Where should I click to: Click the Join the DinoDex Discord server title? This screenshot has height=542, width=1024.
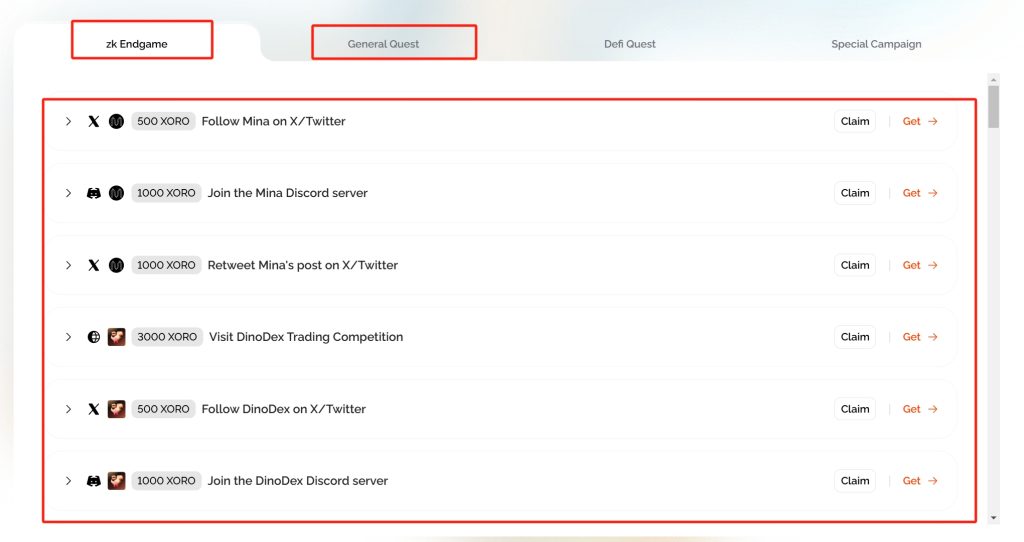pos(298,481)
